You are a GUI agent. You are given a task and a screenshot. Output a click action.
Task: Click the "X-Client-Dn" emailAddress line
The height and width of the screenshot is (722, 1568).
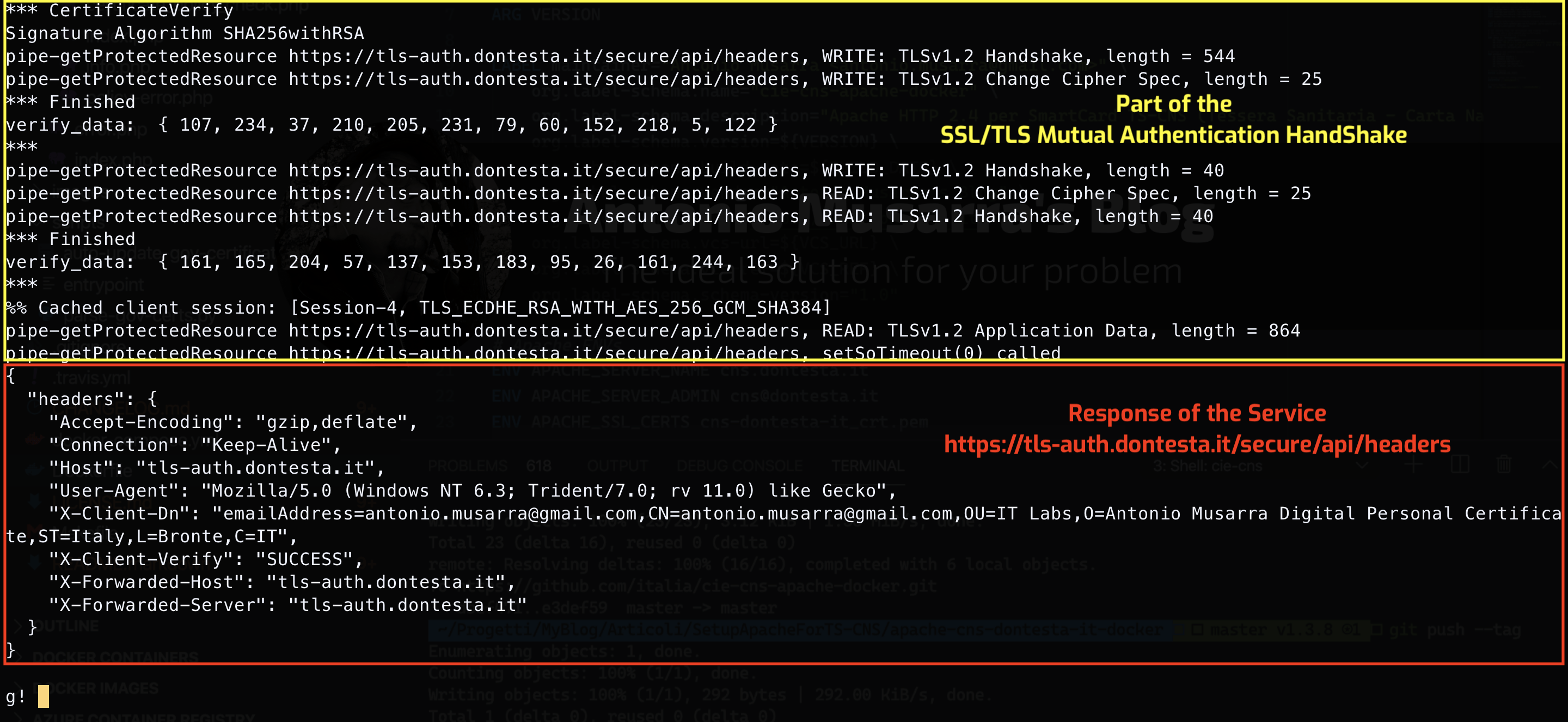(x=805, y=513)
